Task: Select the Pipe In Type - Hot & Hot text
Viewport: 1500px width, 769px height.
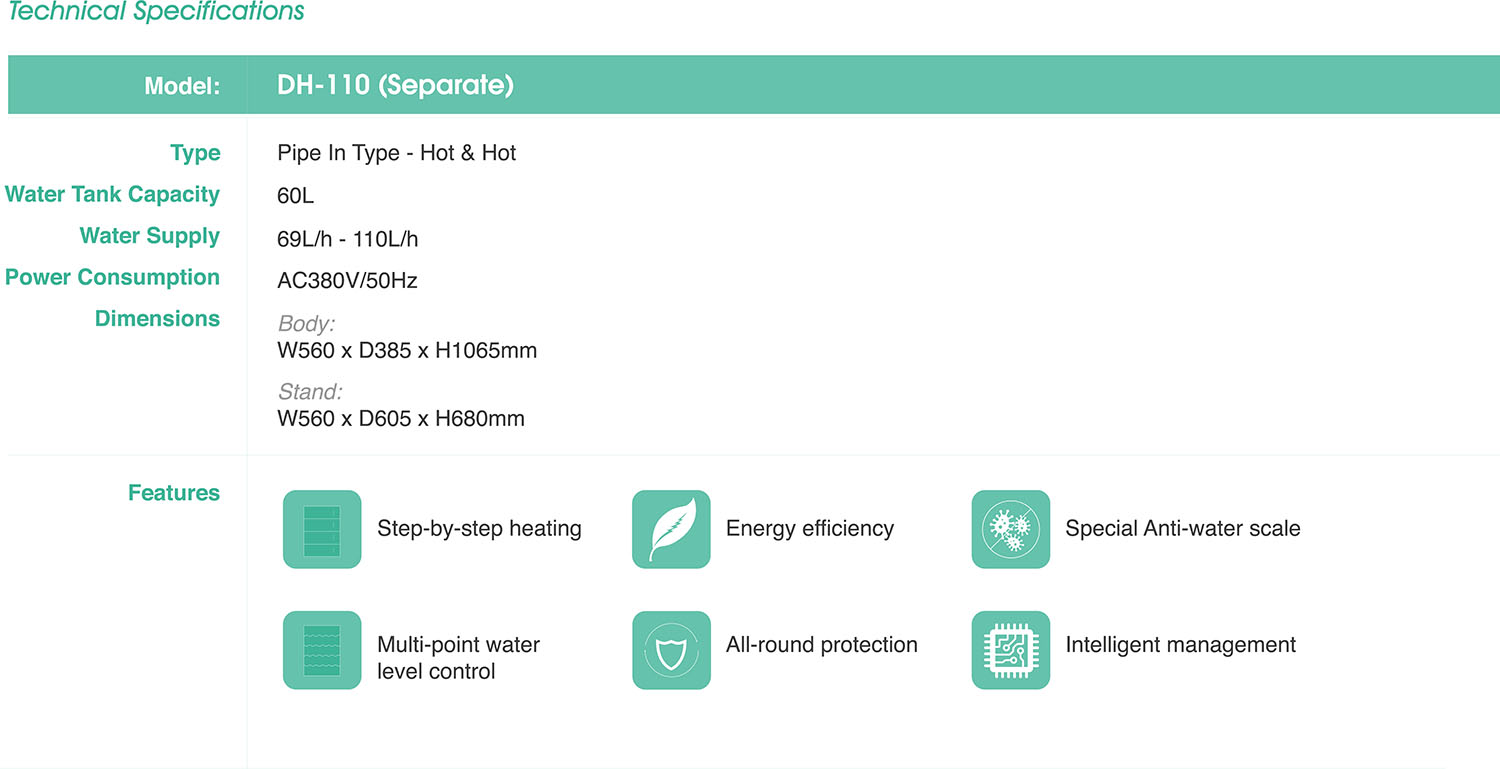Action: click(x=397, y=153)
